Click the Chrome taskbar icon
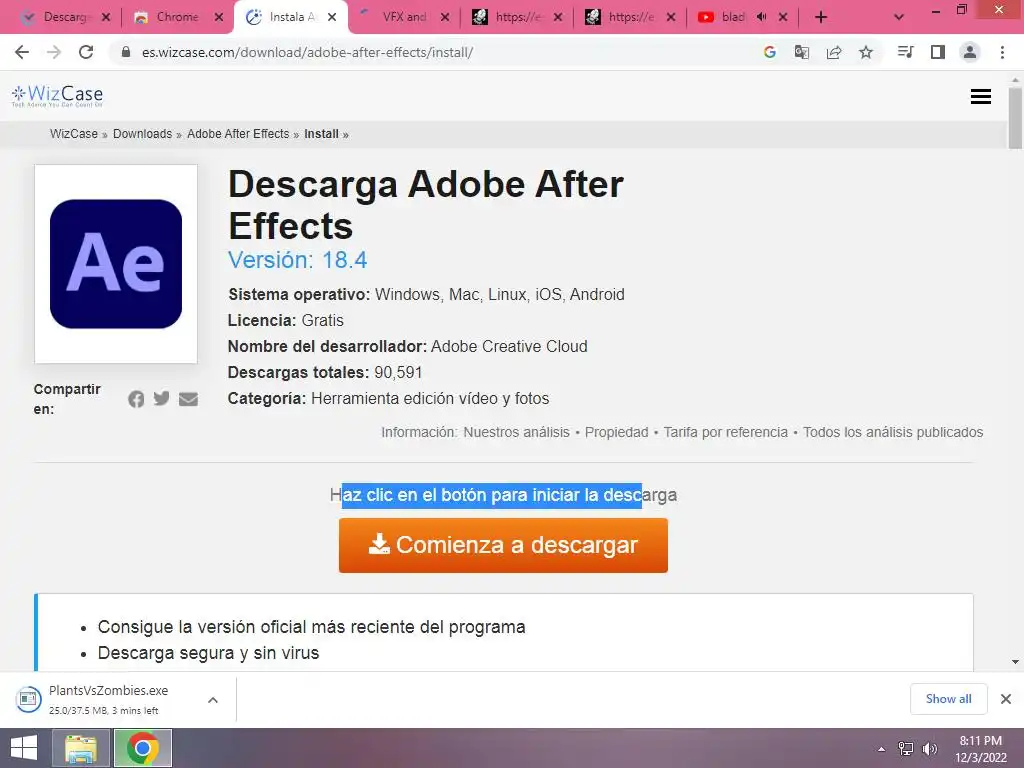This screenshot has width=1024, height=768. coord(143,748)
